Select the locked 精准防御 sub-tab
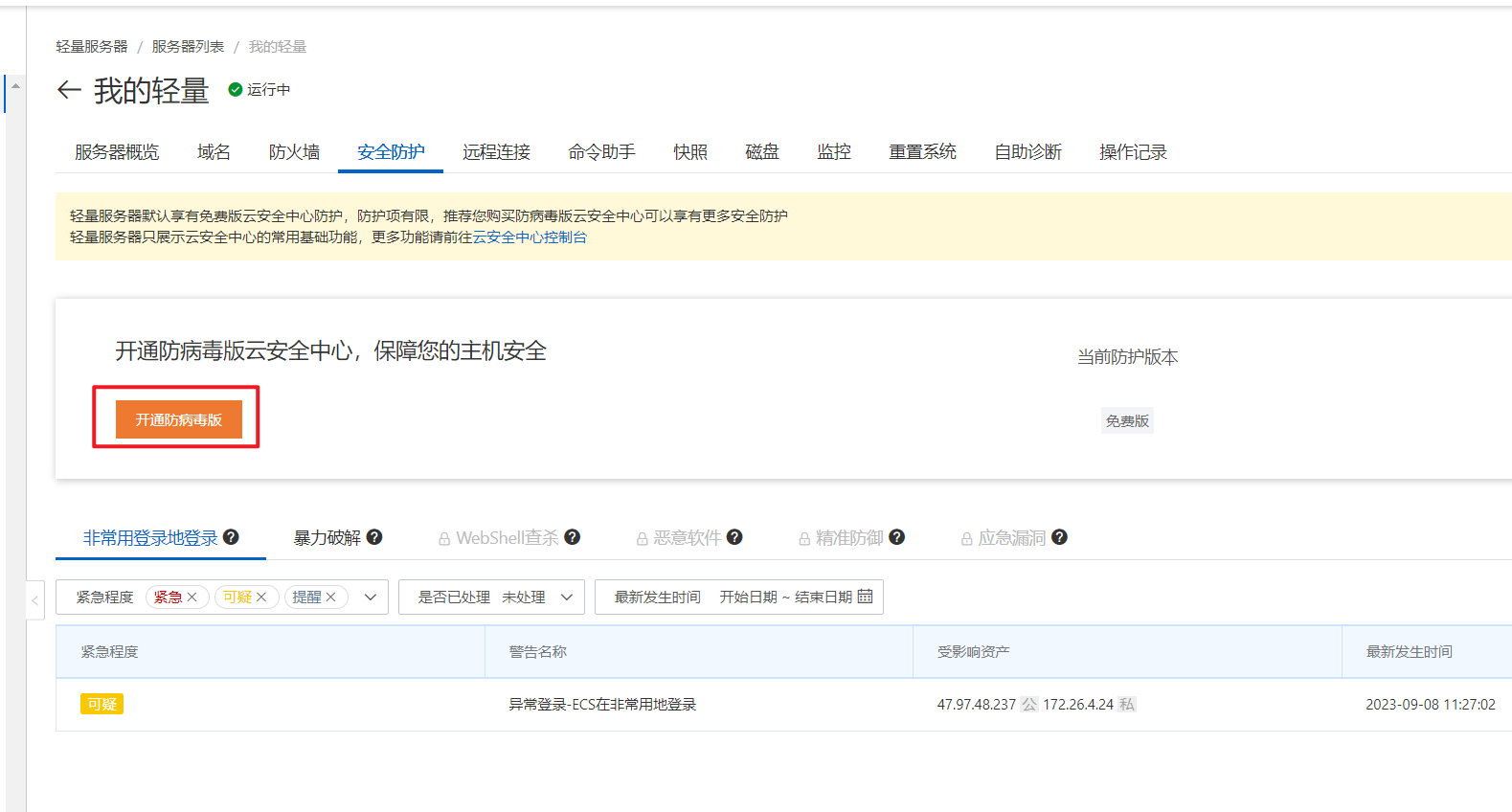This screenshot has height=812, width=1512. [x=849, y=538]
